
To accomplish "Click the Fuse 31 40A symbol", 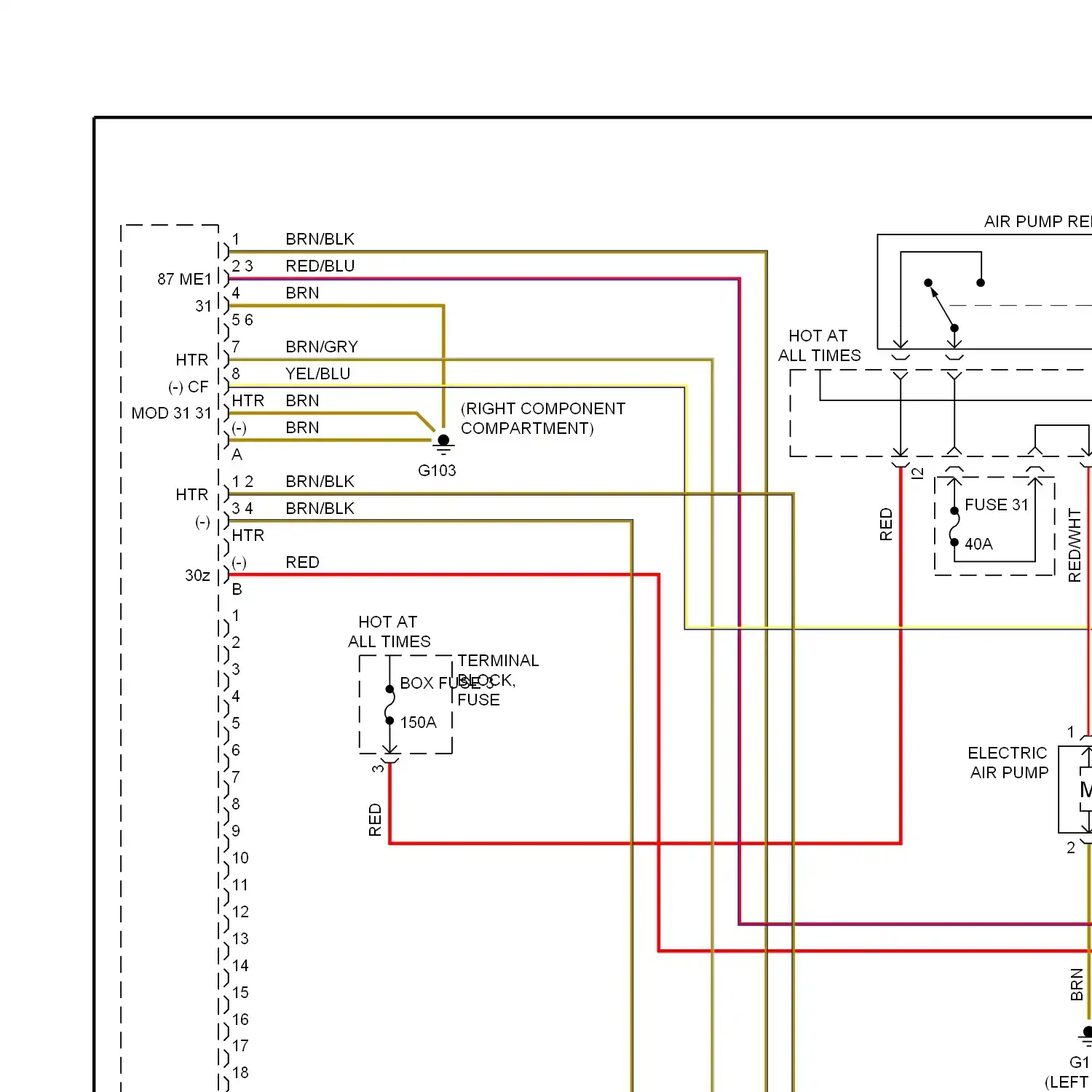I will 954,526.
